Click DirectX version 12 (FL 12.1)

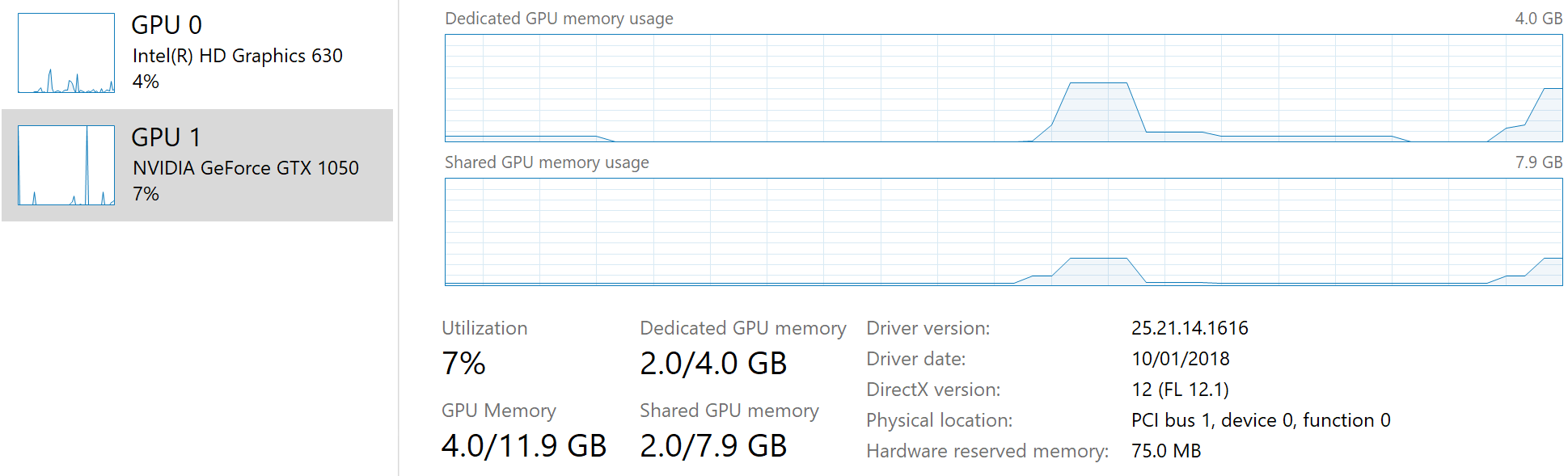(1180, 390)
